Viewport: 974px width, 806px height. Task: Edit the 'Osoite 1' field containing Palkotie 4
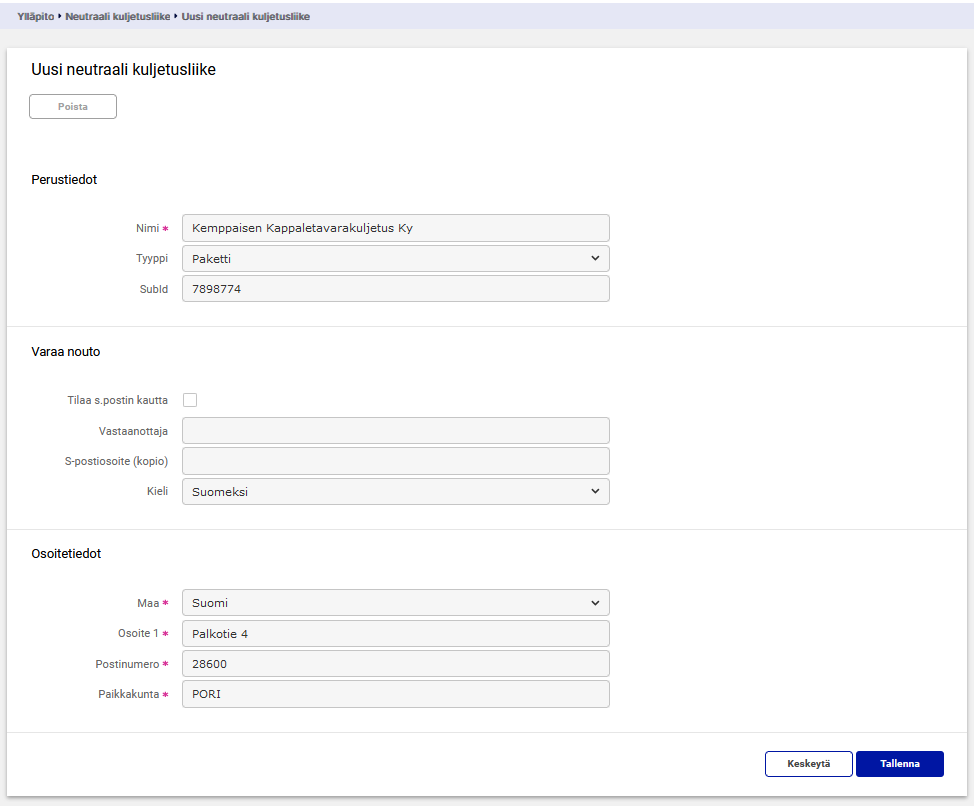click(395, 634)
